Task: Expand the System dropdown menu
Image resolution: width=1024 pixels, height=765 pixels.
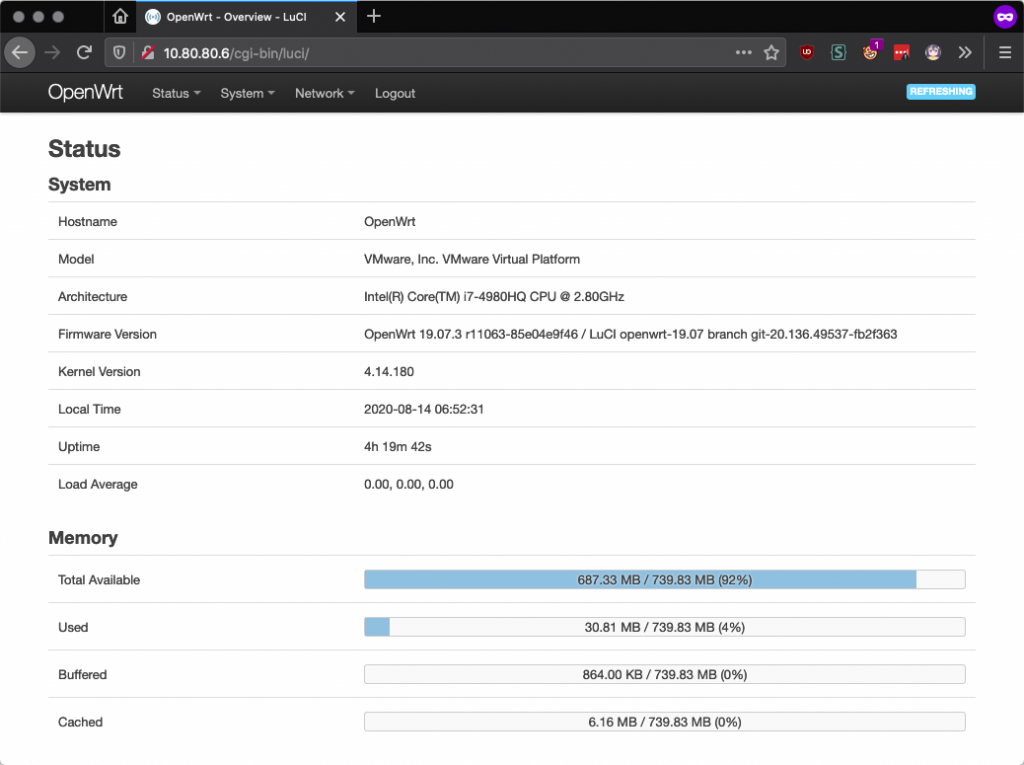Action: [x=248, y=93]
